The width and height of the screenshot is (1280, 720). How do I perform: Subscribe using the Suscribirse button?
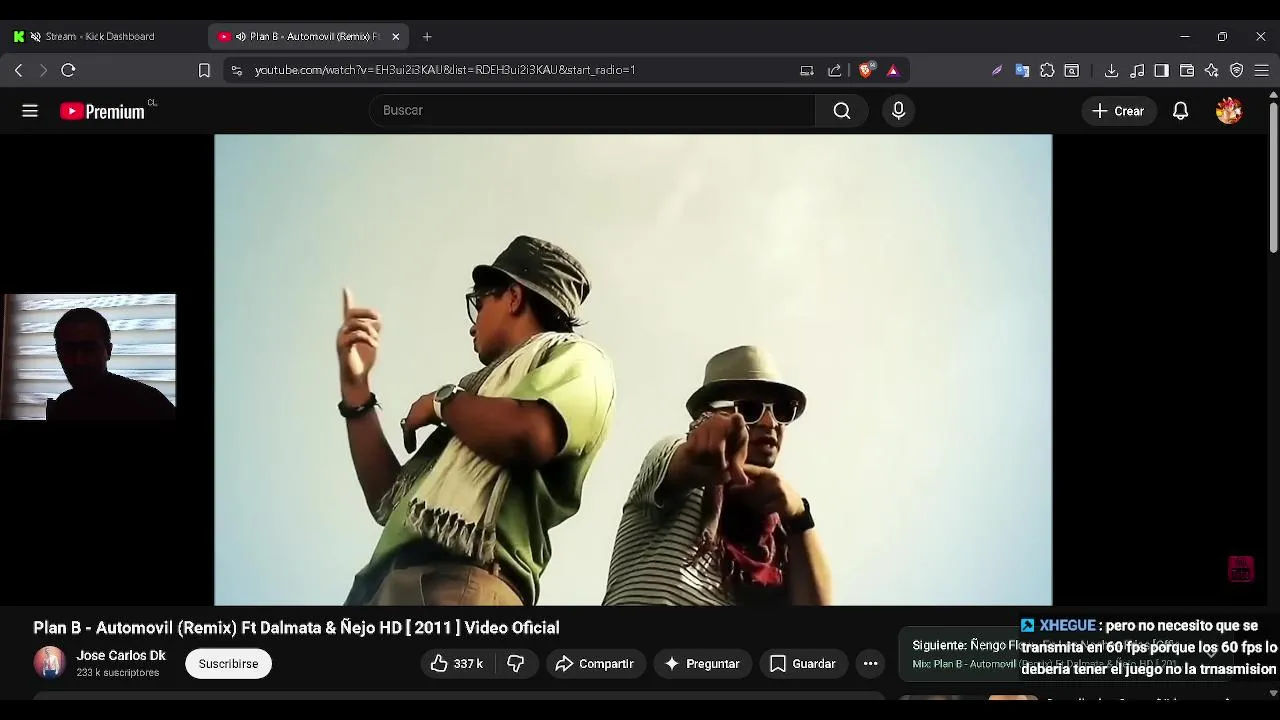228,664
